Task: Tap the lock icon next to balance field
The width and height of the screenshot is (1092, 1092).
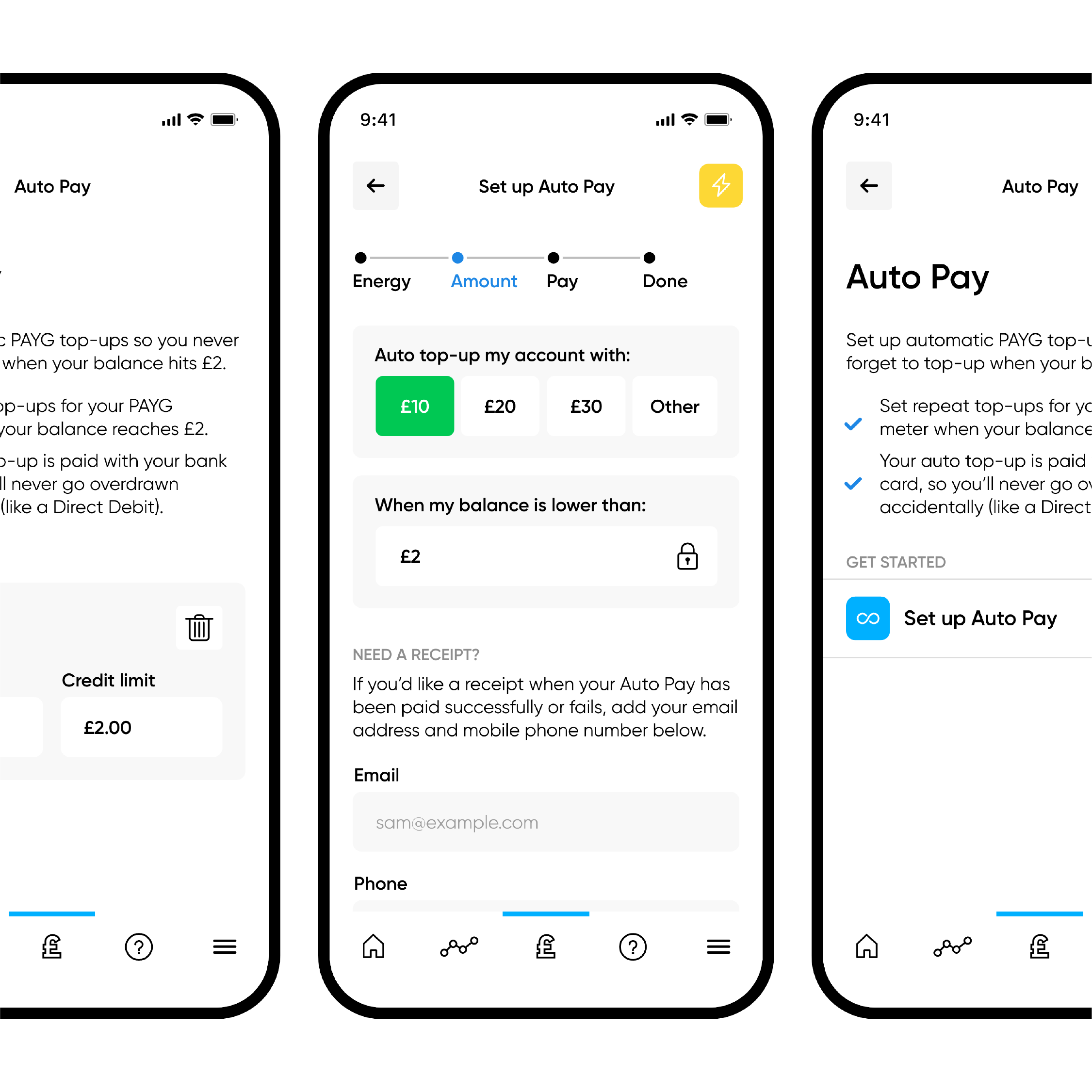Action: point(688,556)
